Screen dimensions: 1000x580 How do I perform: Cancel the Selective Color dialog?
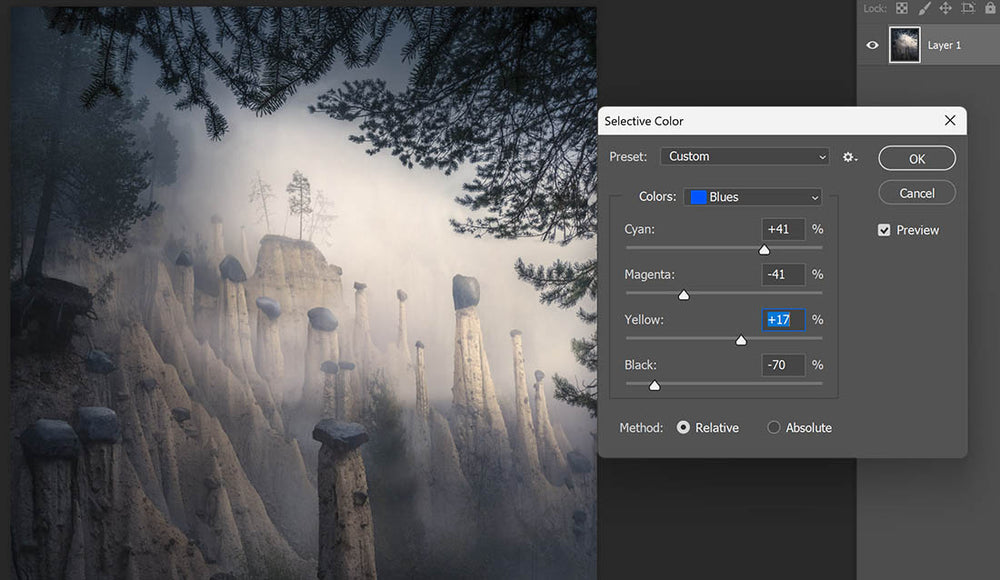click(916, 193)
